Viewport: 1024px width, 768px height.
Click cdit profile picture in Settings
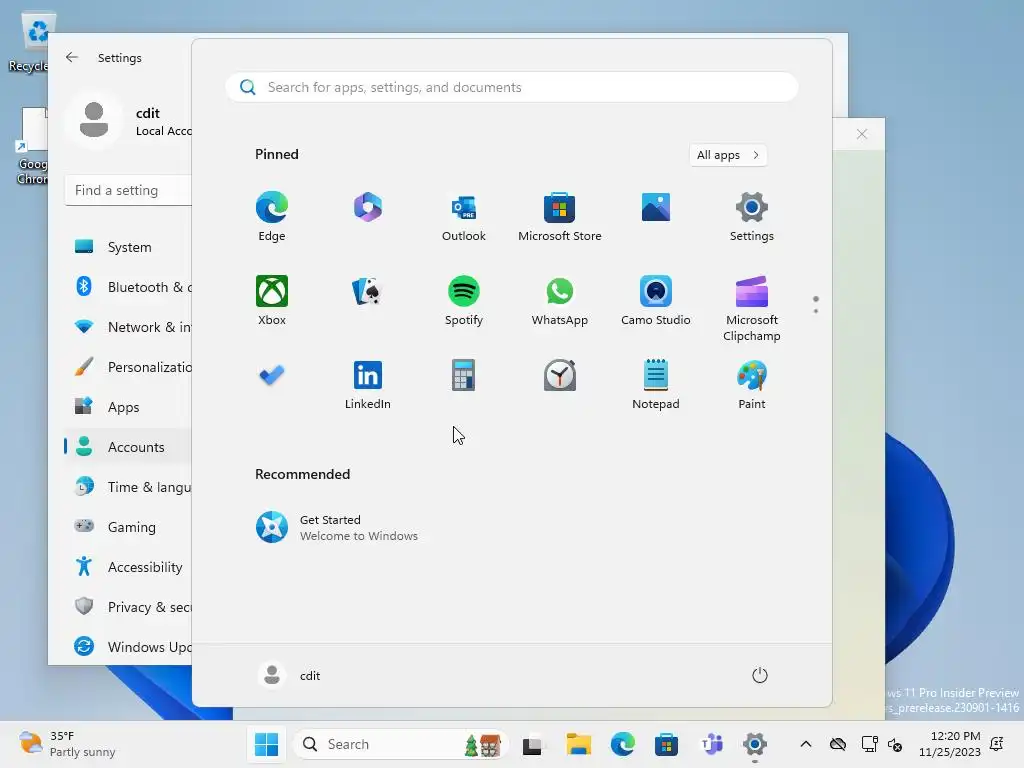tap(94, 120)
